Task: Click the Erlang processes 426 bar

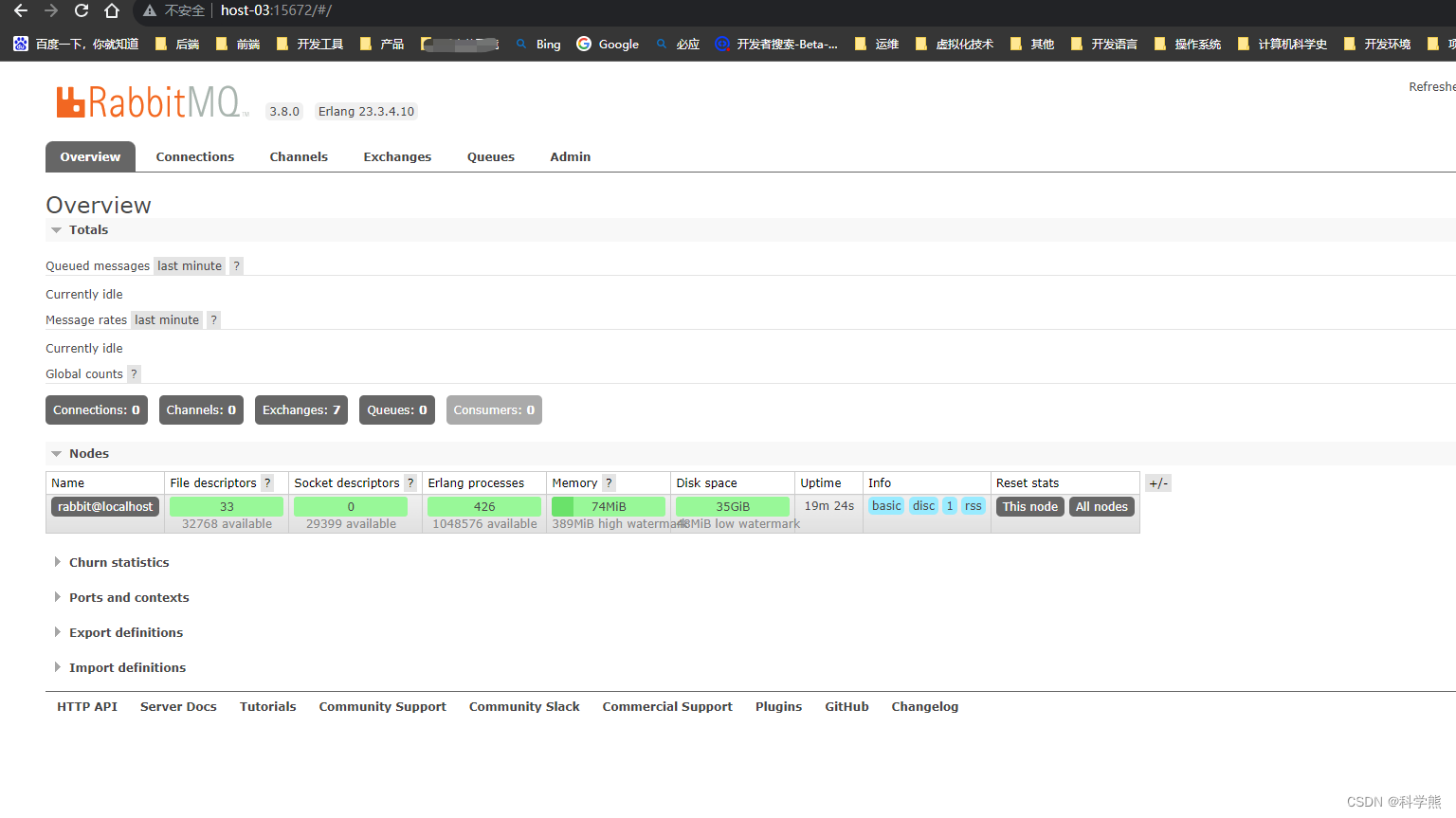Action: tap(484, 506)
